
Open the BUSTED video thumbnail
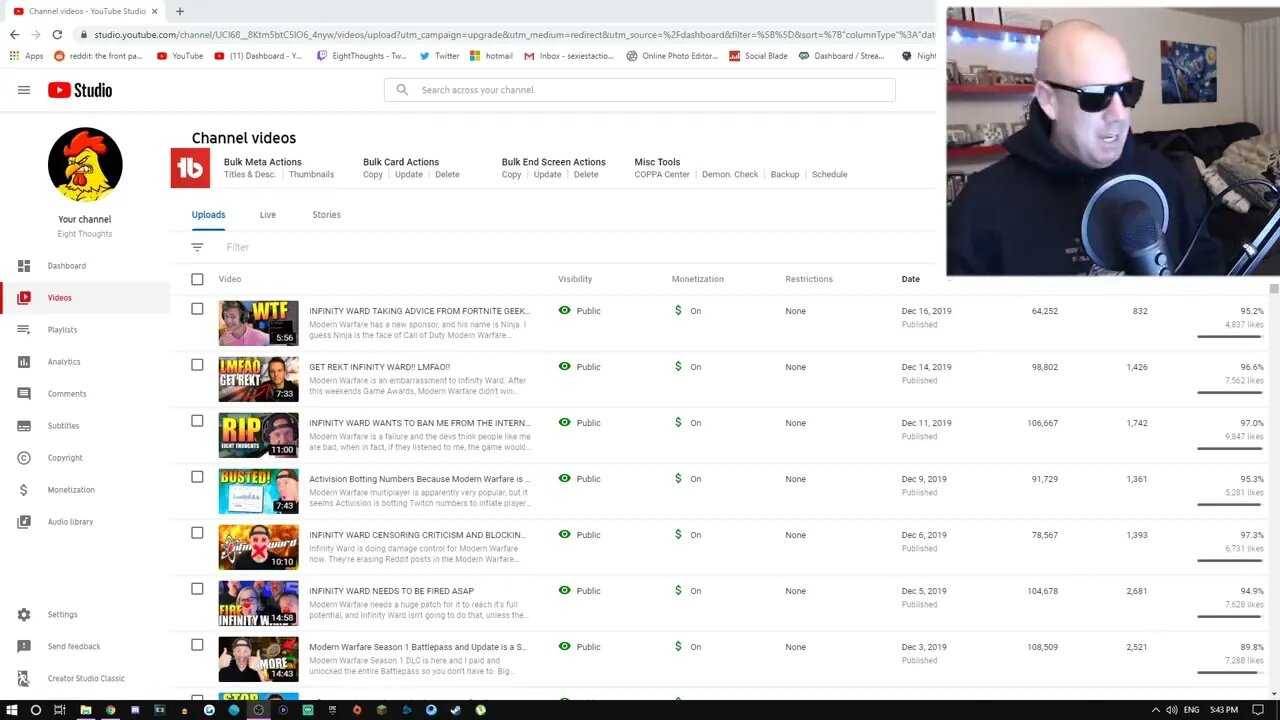point(259,491)
